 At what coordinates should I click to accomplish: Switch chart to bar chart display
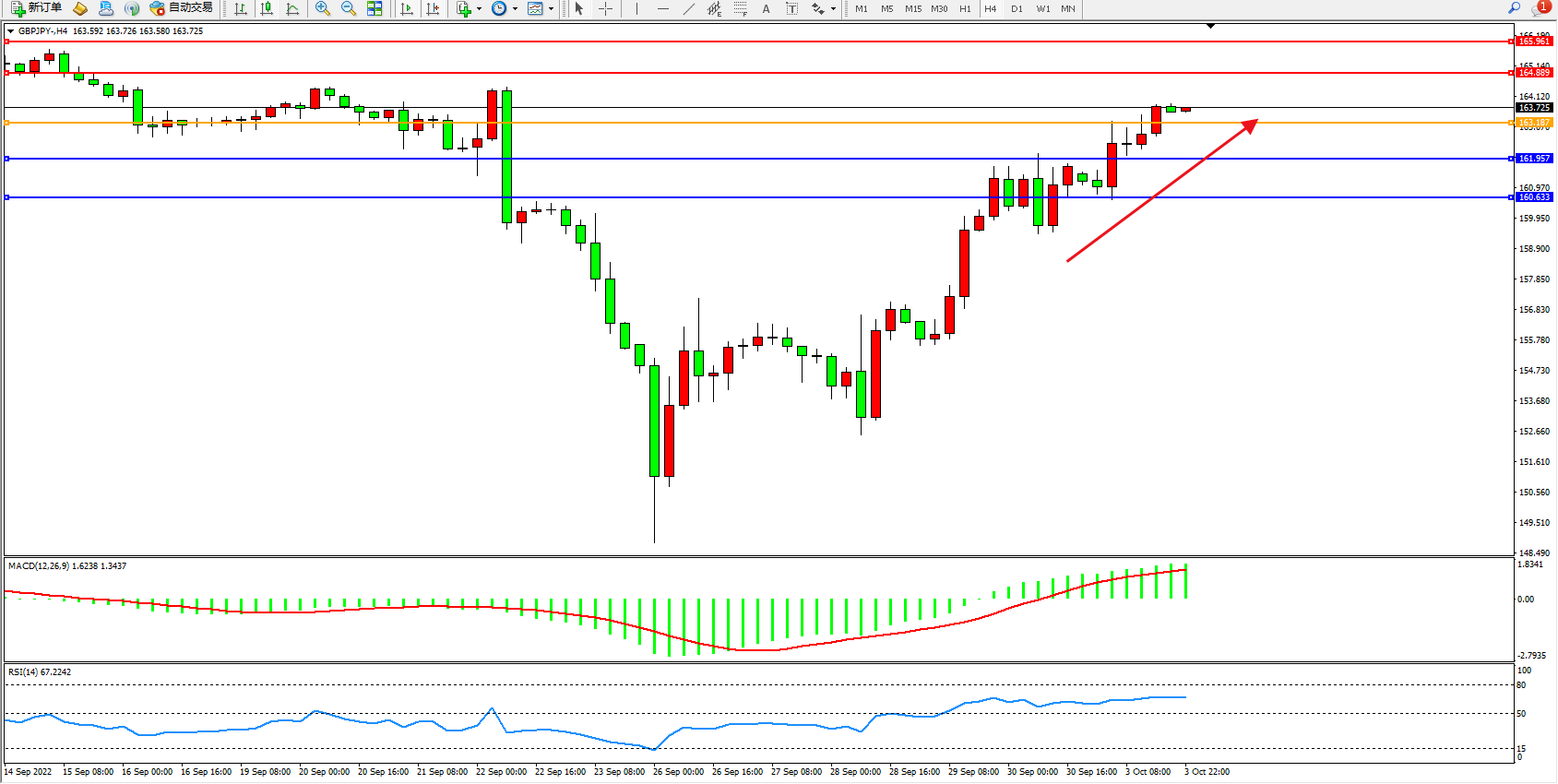241,8
